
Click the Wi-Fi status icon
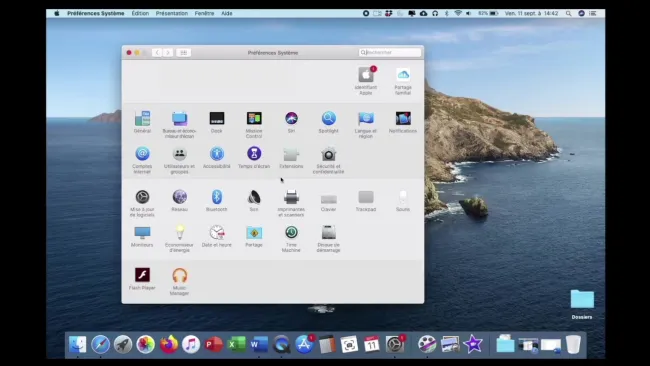click(x=458, y=13)
